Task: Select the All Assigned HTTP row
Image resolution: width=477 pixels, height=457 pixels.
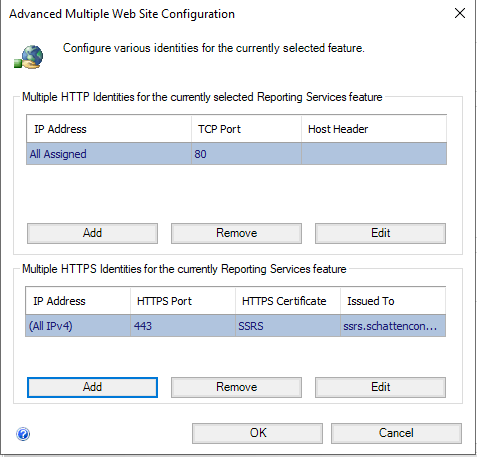Action: [x=236, y=154]
